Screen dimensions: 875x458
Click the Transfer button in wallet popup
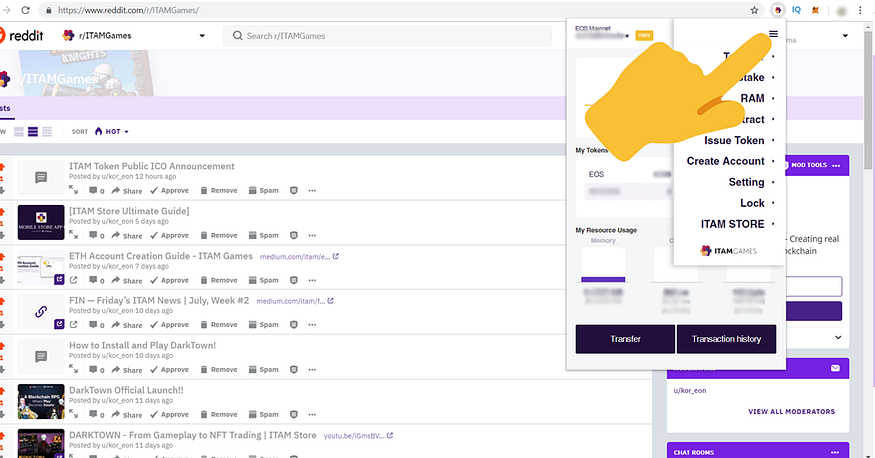[625, 339]
